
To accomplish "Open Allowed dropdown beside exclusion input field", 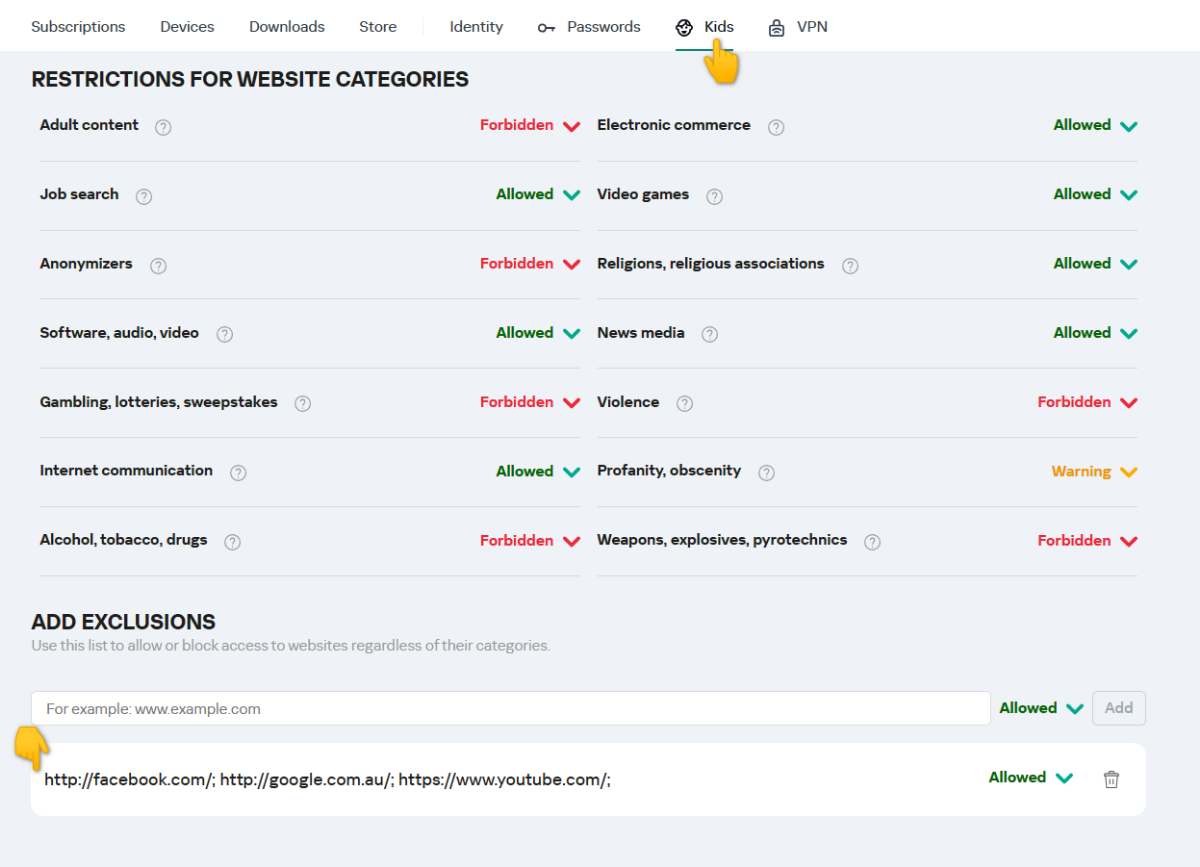I will 1041,708.
